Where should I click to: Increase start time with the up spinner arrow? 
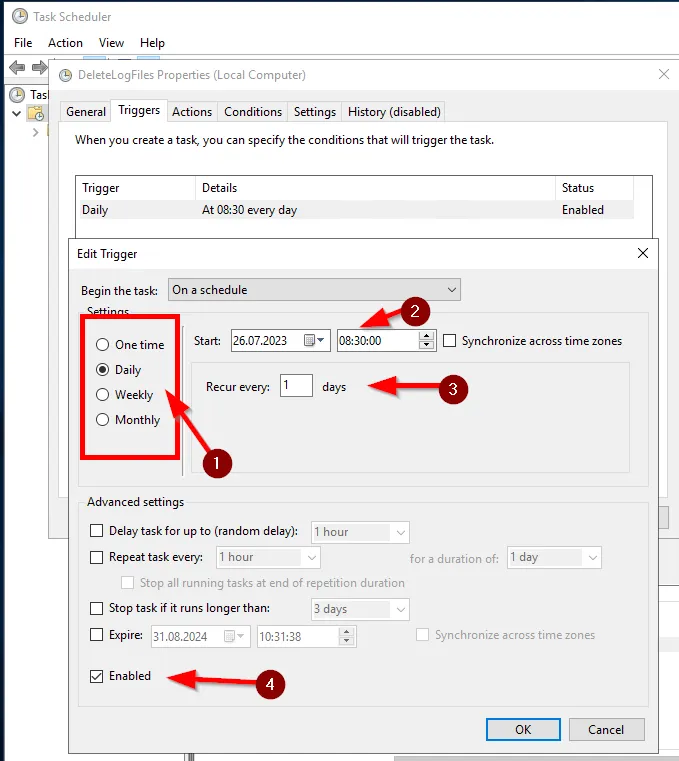click(427, 336)
